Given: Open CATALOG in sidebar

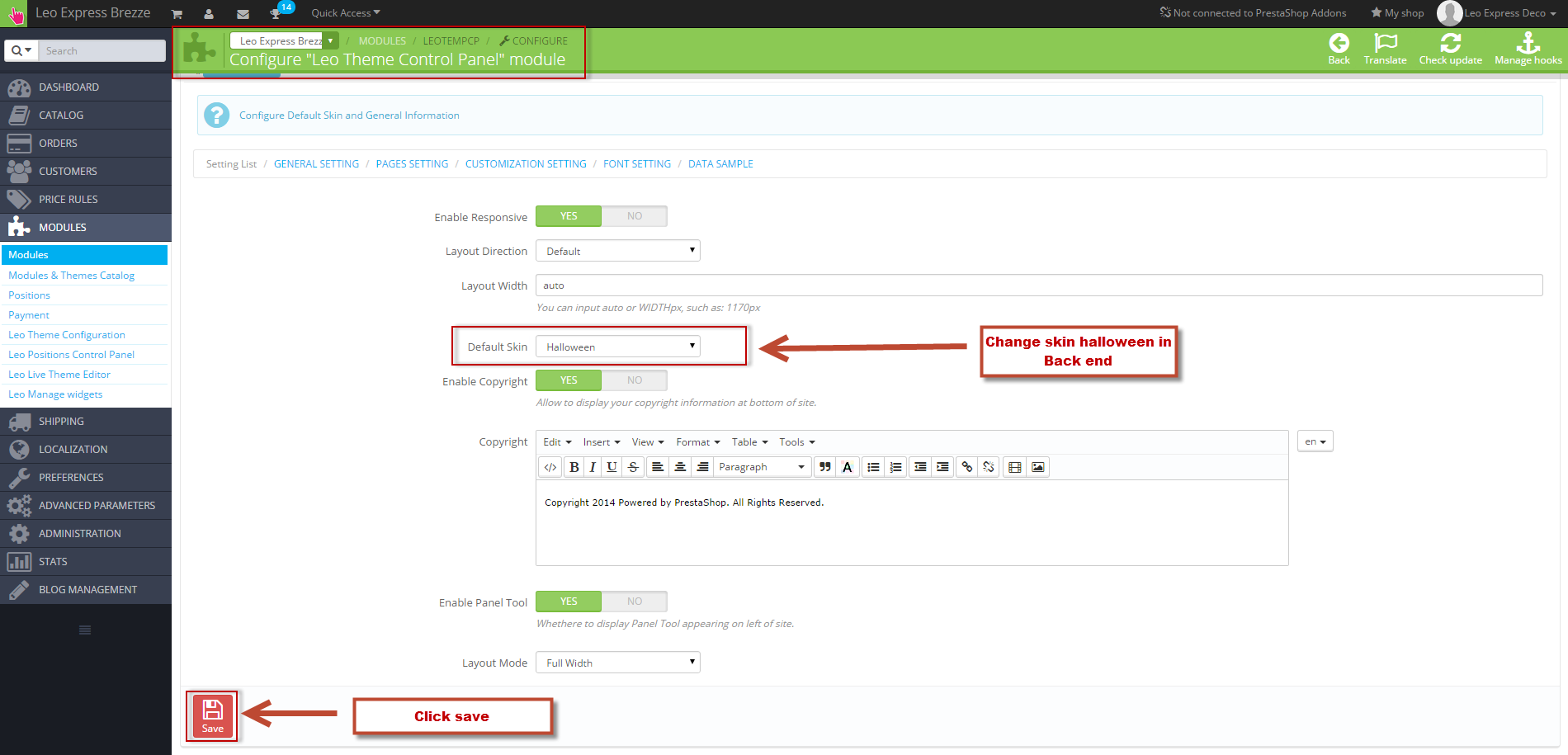Looking at the screenshot, I should [86, 116].
